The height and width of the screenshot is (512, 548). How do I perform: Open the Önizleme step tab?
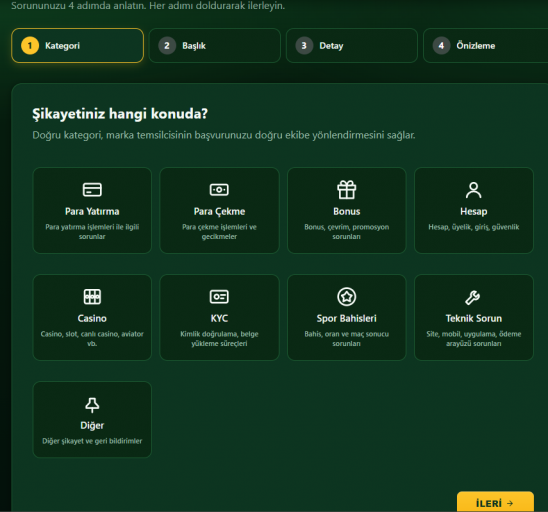486,46
